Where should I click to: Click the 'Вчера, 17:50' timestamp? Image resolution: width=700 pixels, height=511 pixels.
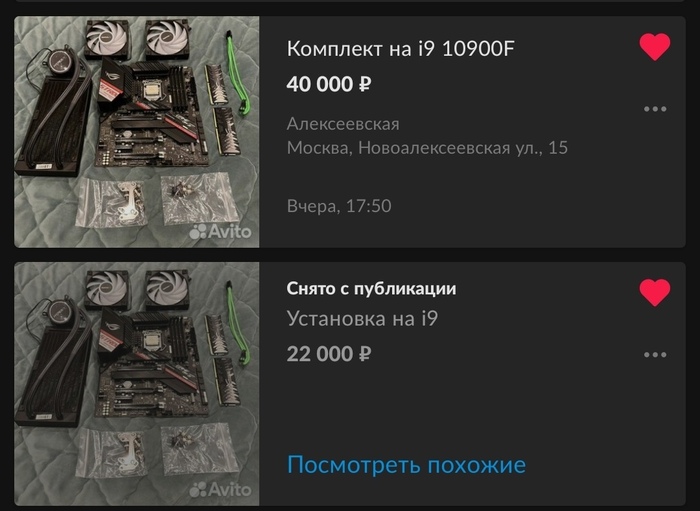point(339,206)
